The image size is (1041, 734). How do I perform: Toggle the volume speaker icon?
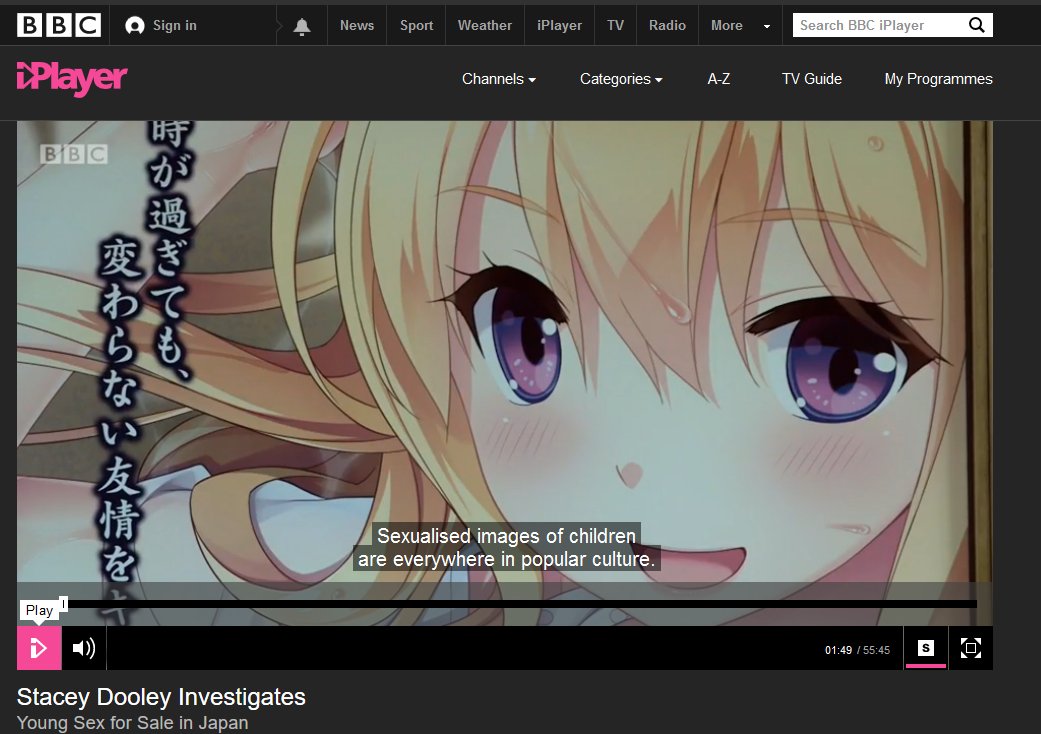tap(84, 648)
